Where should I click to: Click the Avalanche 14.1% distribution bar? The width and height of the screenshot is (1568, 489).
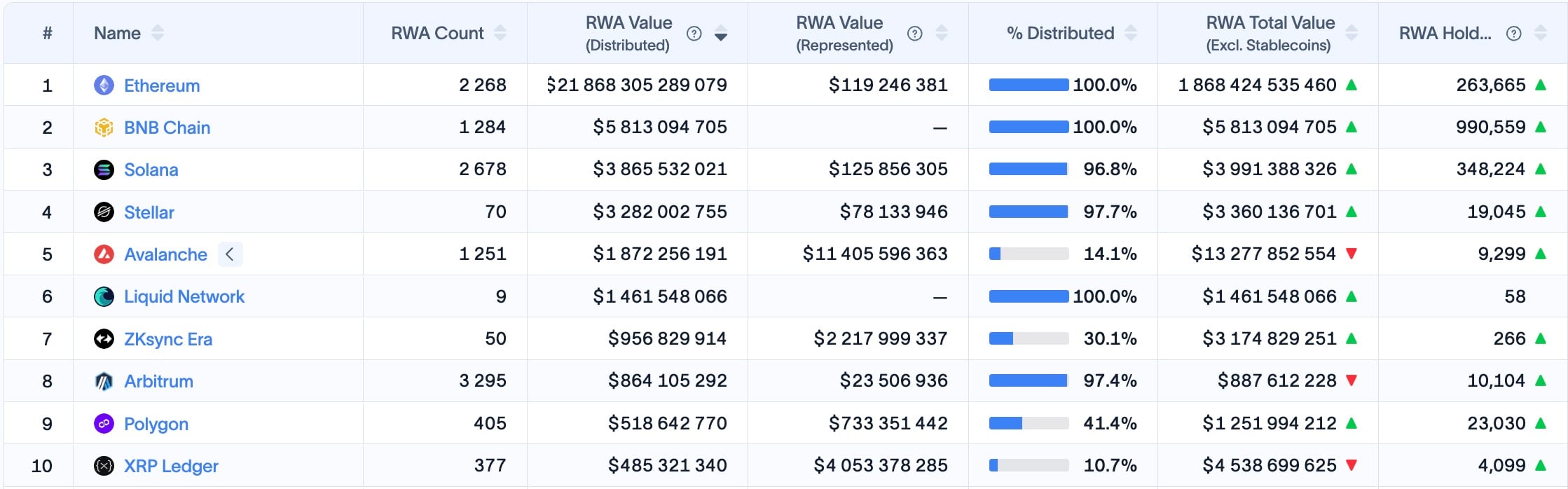(x=1029, y=254)
